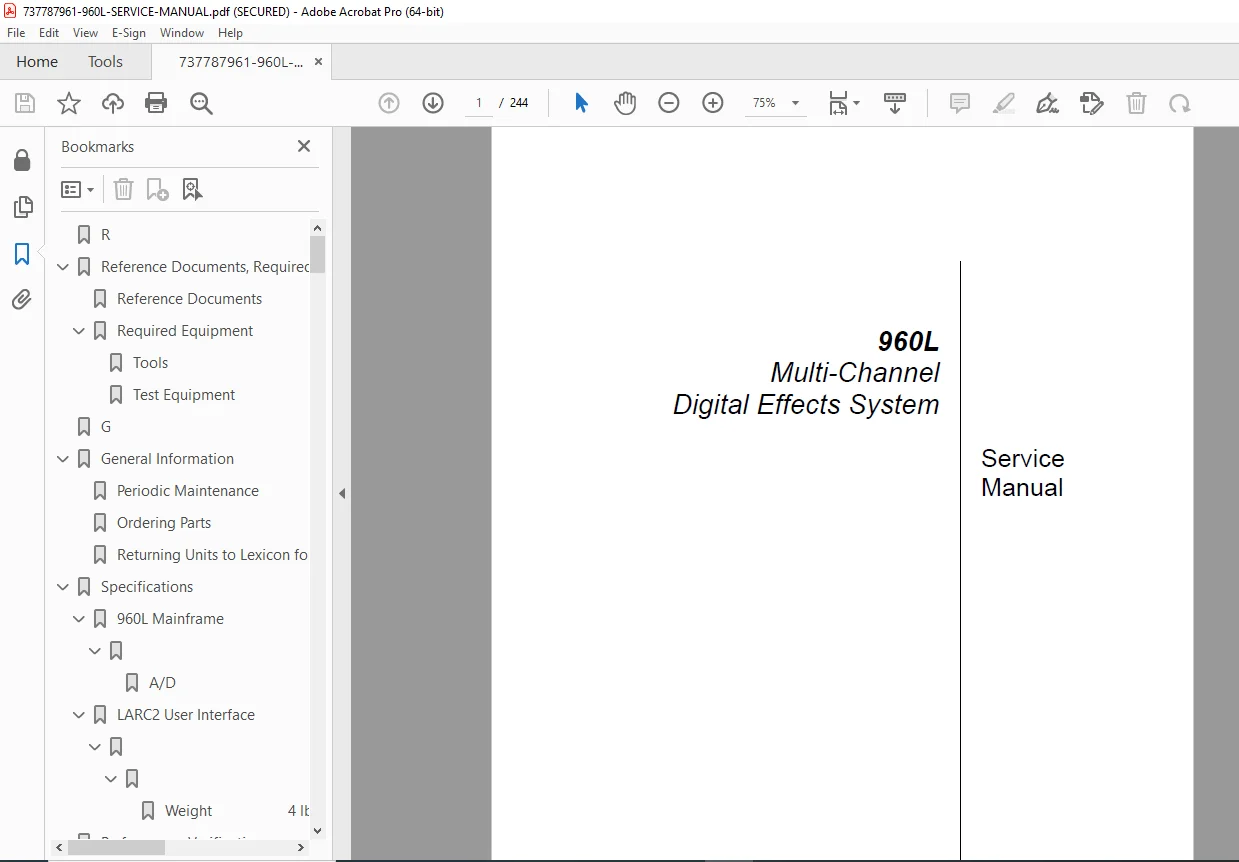The image size is (1239, 862).
Task: Toggle the Bookmarks side panel
Action: 22,253
